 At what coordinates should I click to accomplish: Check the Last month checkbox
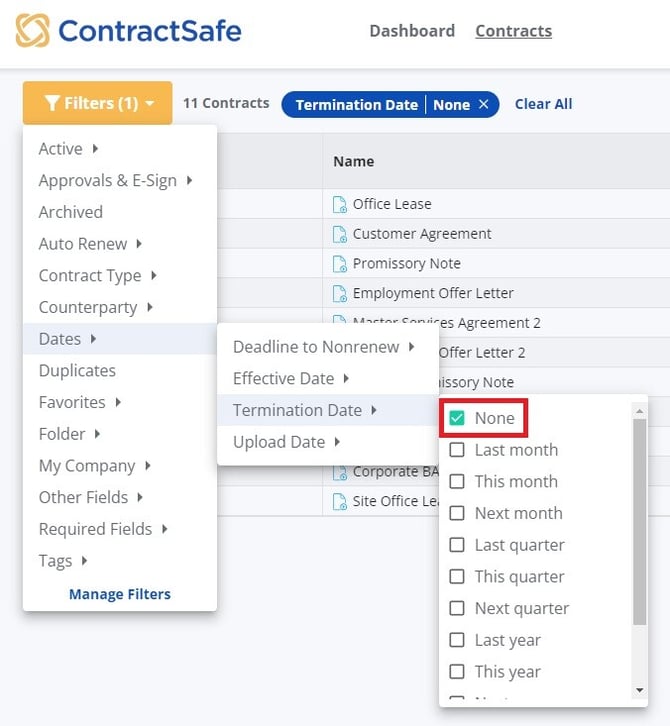[457, 450]
